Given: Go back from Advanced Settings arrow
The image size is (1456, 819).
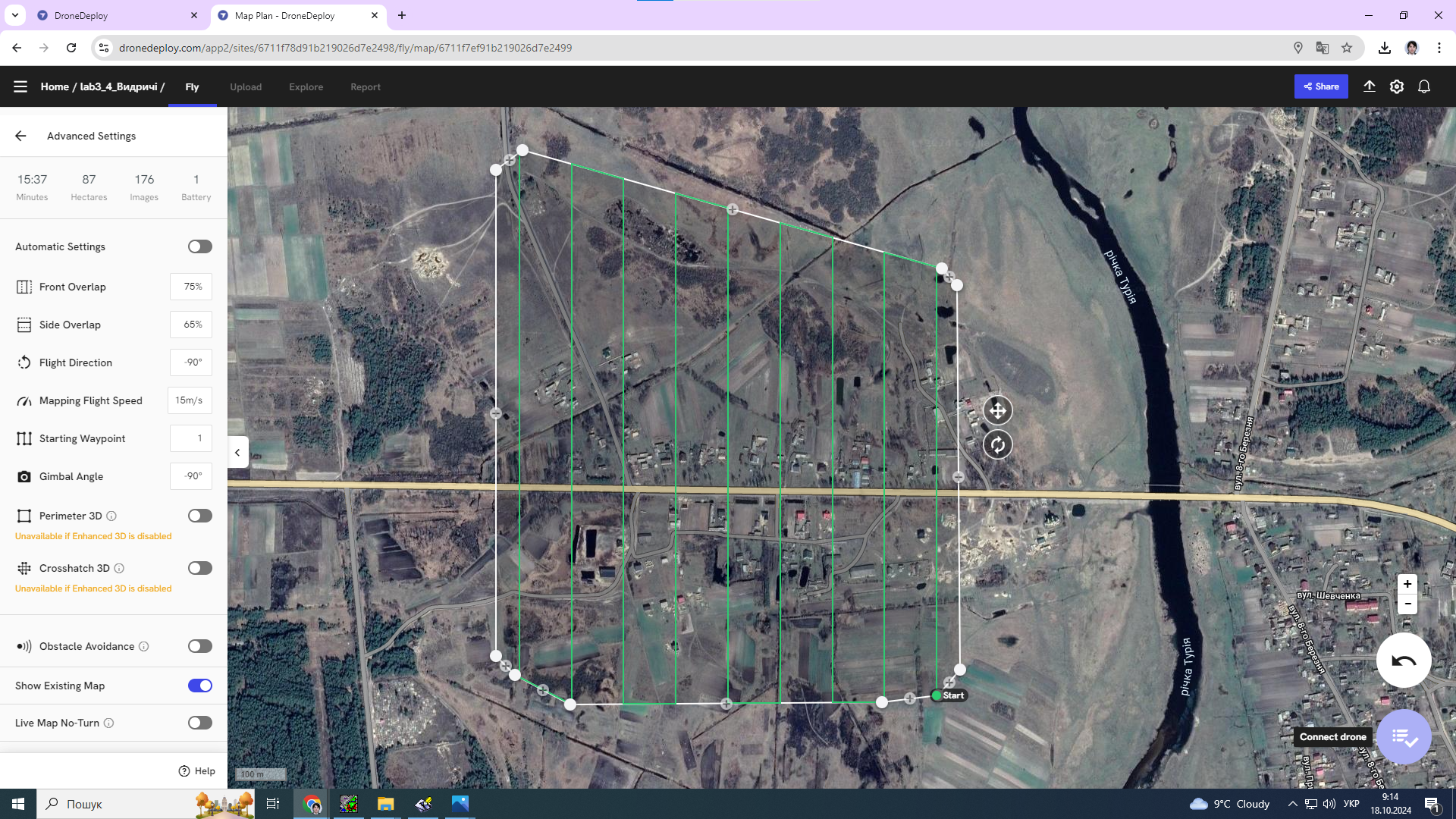Looking at the screenshot, I should (x=20, y=136).
